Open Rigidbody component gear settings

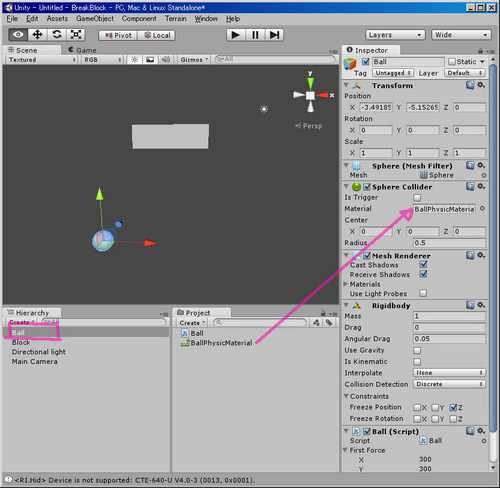[x=481, y=305]
